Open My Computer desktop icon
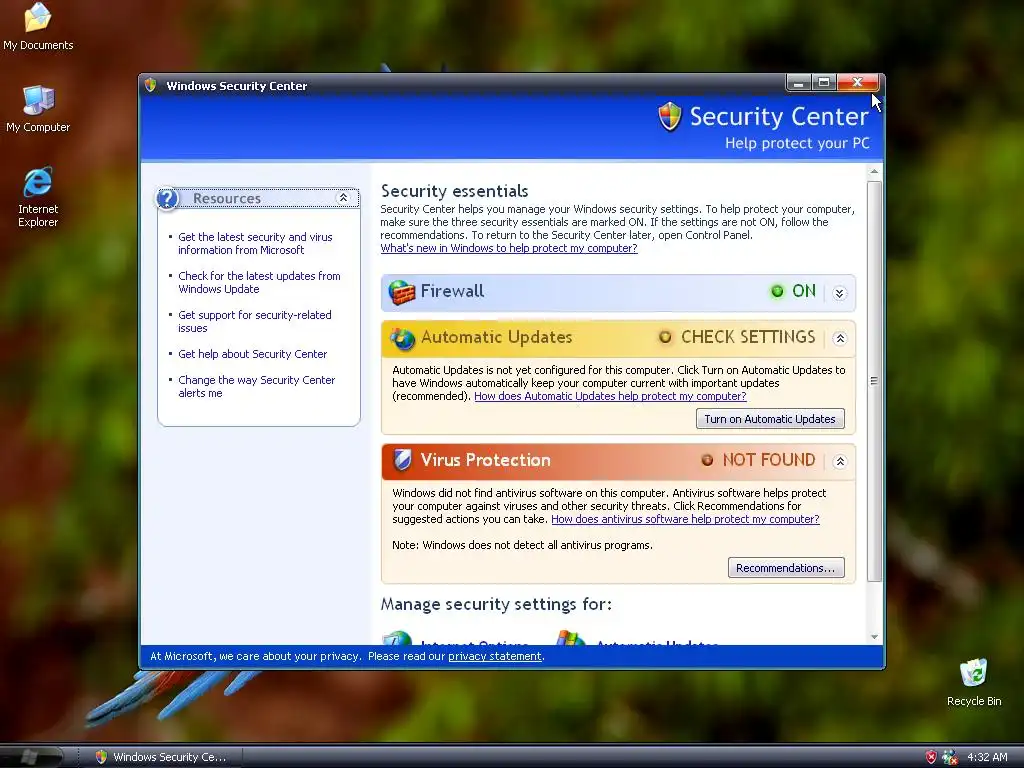Screen dimensions: 1024x768 [38, 109]
